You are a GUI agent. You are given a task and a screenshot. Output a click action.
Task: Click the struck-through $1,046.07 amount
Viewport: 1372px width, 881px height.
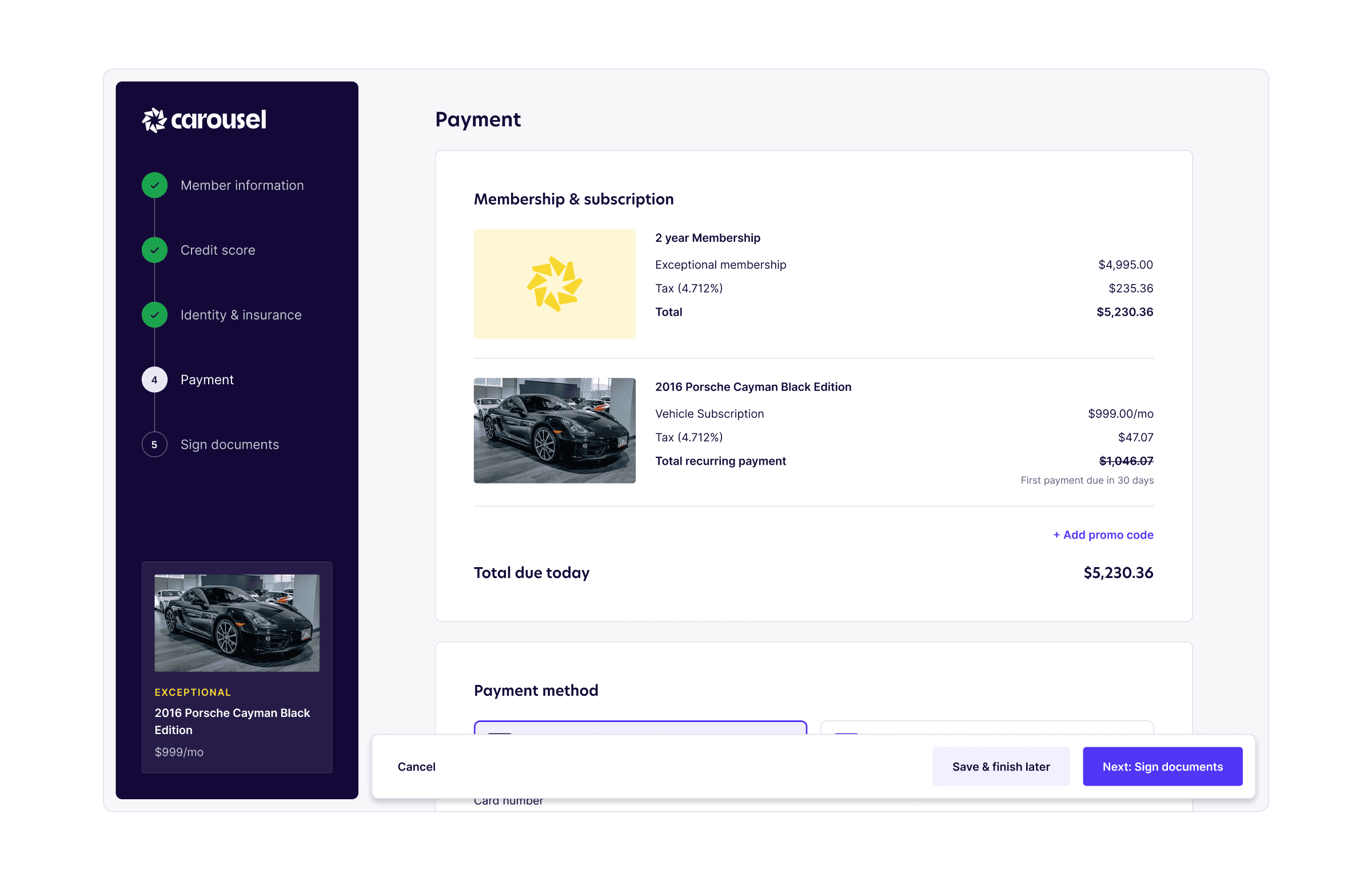point(1126,461)
